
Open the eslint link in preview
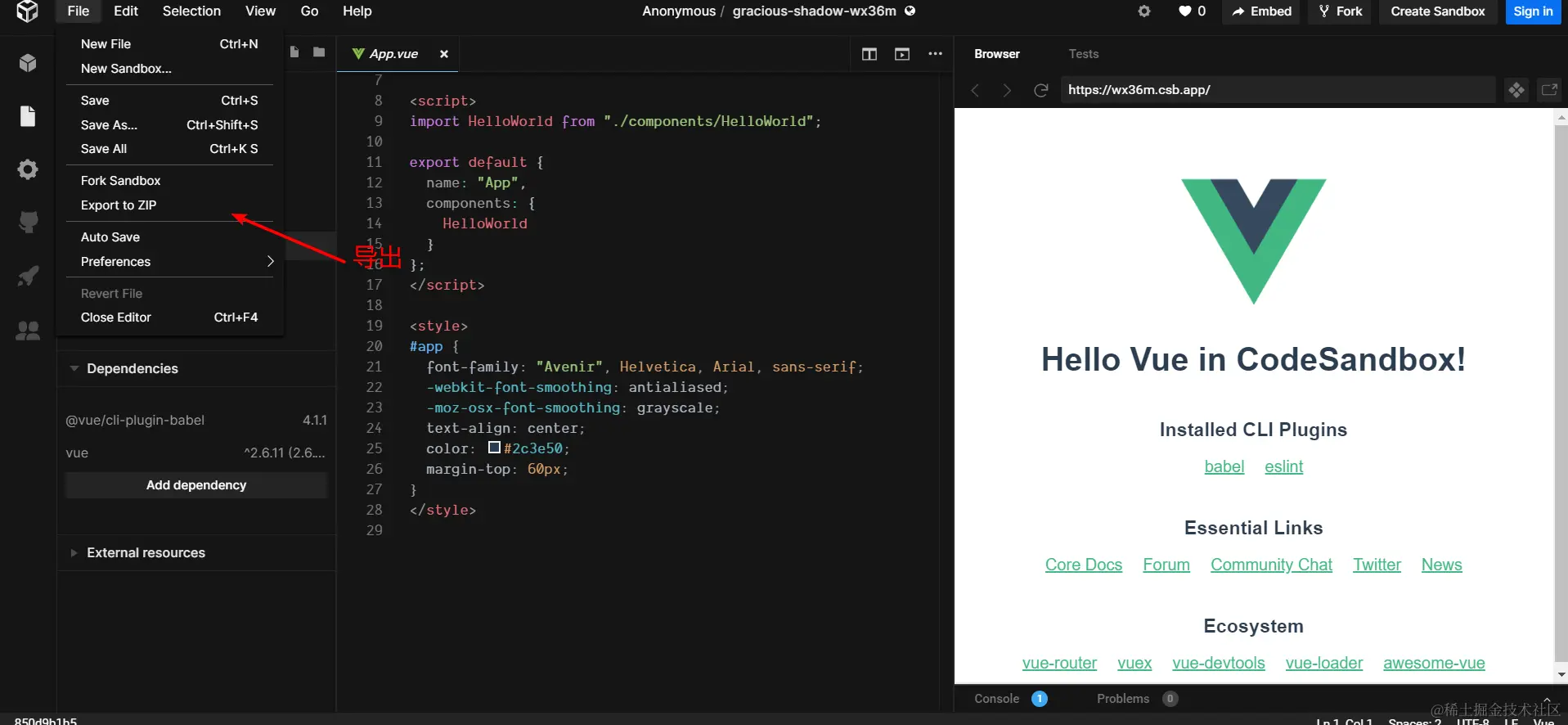1283,466
